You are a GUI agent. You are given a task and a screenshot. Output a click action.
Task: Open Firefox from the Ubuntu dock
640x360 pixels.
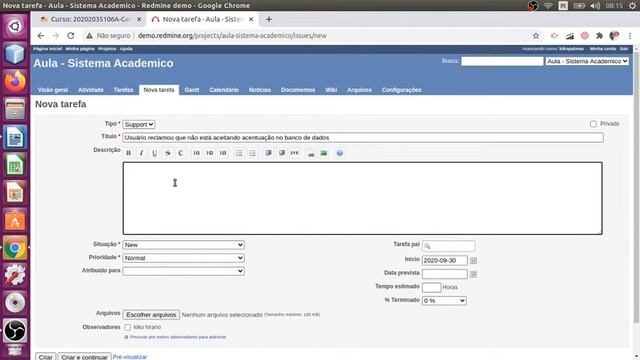[x=15, y=81]
